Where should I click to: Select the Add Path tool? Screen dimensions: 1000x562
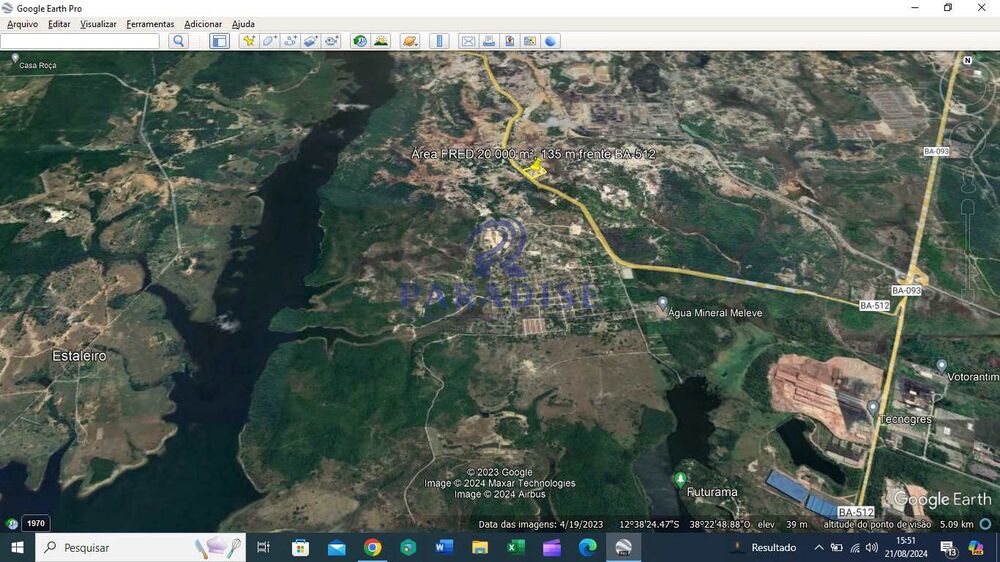pos(290,41)
